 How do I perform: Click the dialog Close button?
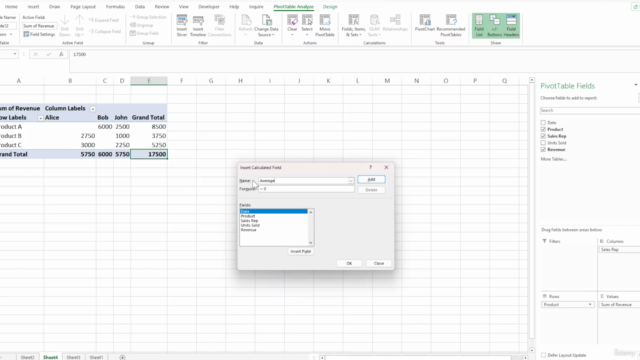(379, 263)
